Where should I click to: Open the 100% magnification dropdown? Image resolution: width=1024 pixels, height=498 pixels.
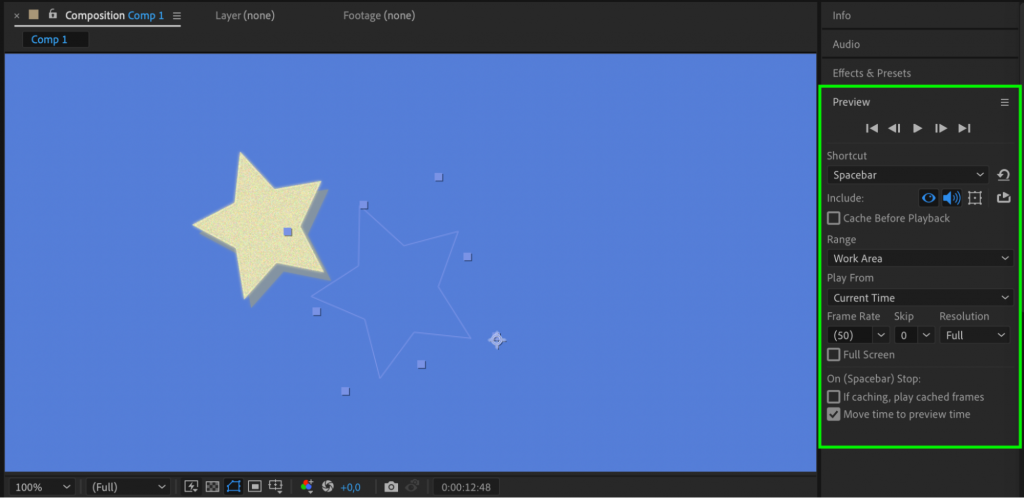click(x=42, y=487)
